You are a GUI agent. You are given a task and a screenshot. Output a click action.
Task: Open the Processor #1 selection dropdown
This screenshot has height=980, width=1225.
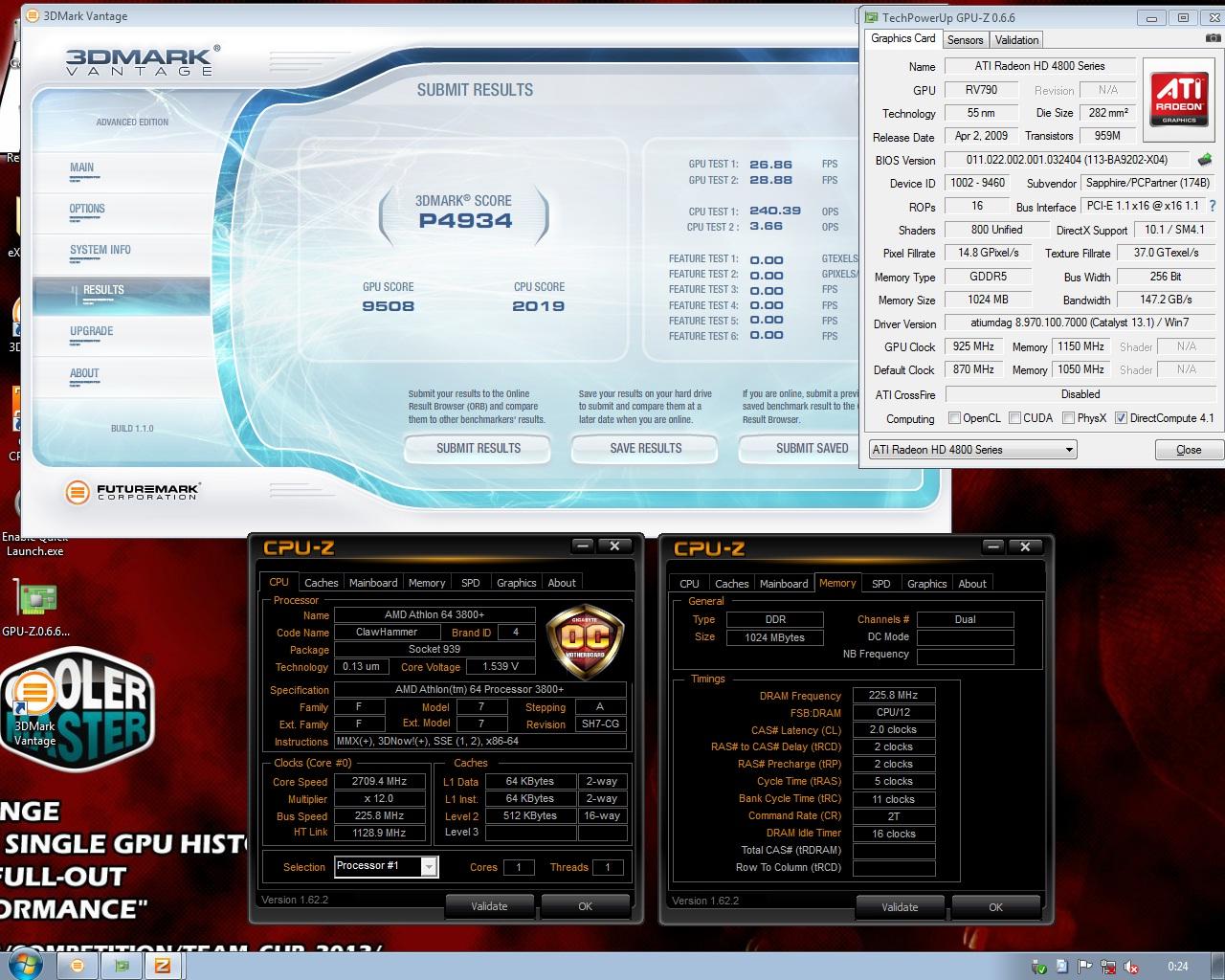386,866
